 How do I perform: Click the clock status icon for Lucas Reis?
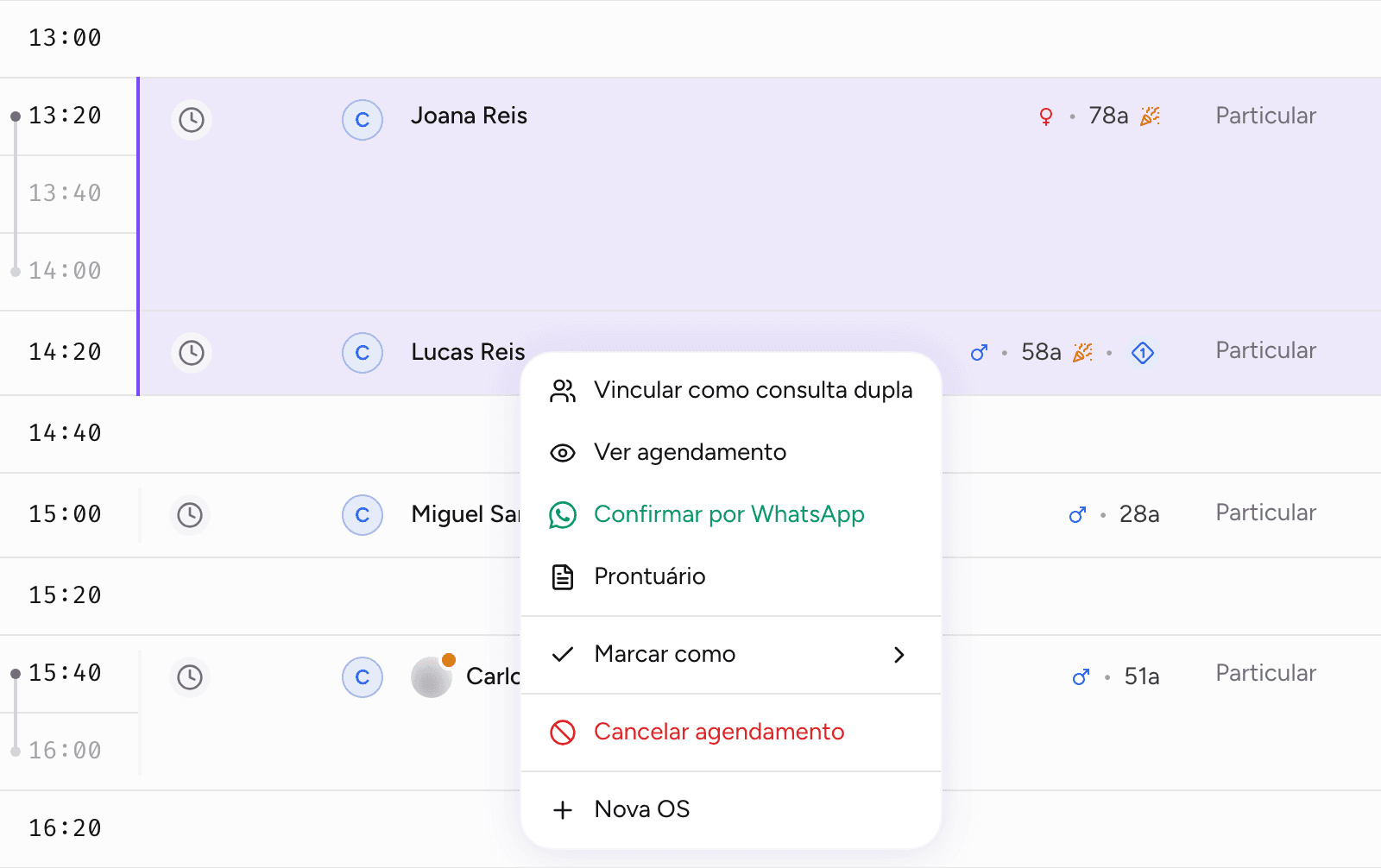192,353
